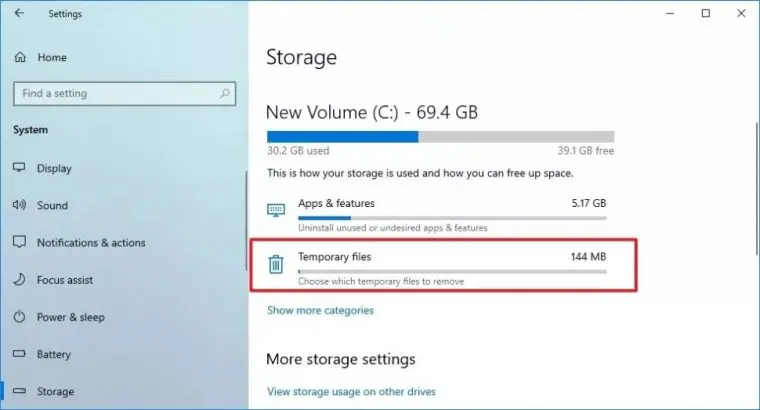Screen dimensions: 760x410
Task: Click the Apps & features icon
Action: [276, 210]
